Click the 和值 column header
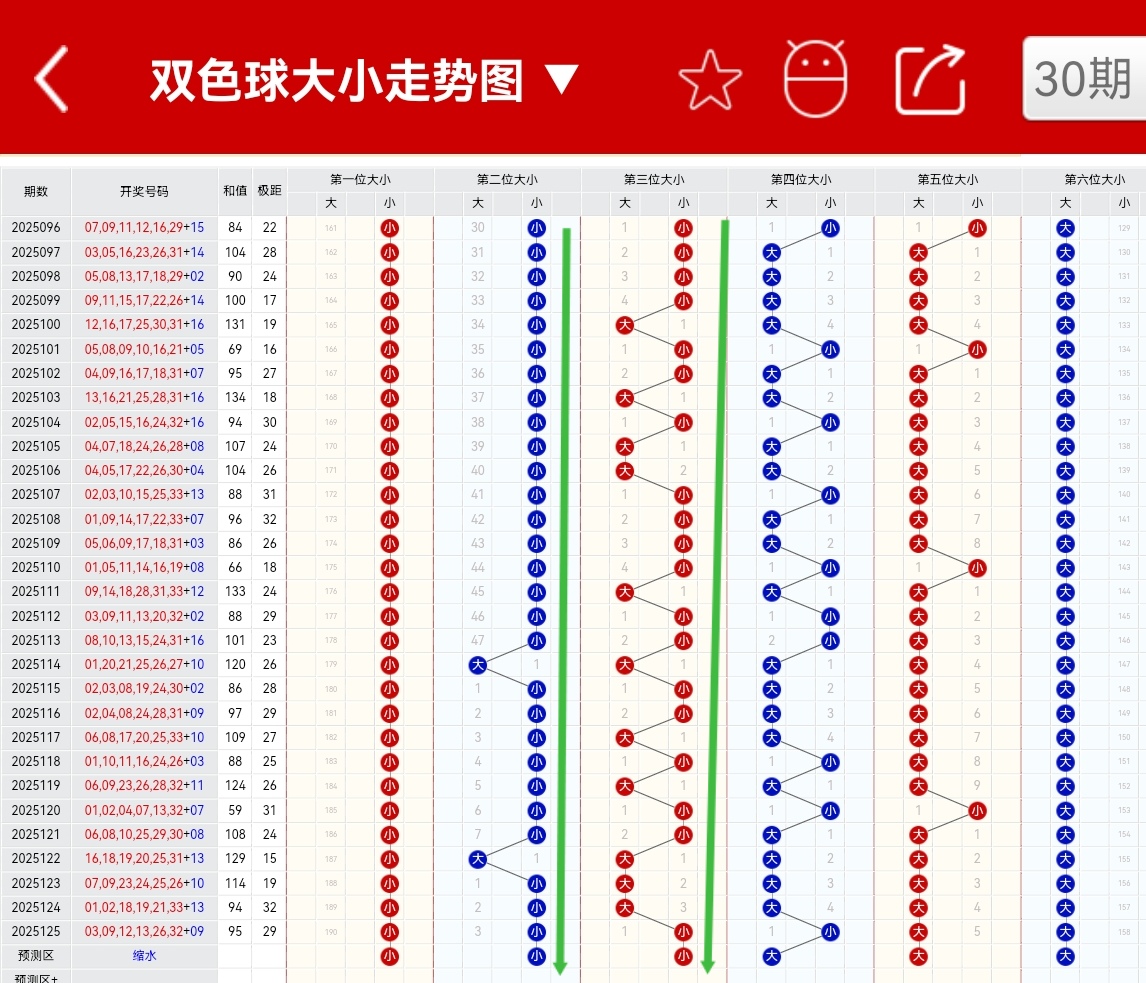The image size is (1146, 983). click(234, 190)
